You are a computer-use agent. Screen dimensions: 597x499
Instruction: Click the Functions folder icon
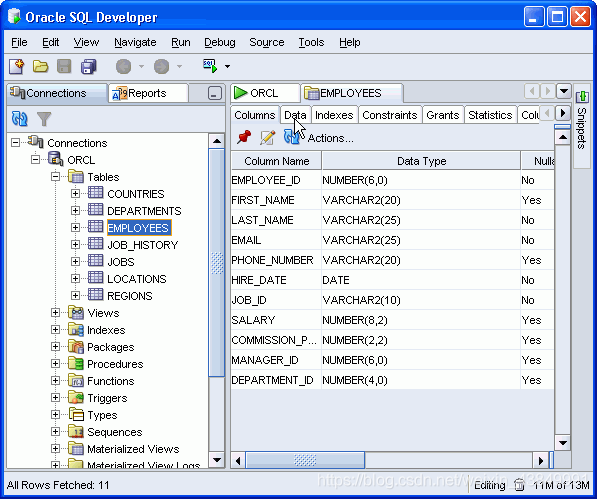click(76, 380)
